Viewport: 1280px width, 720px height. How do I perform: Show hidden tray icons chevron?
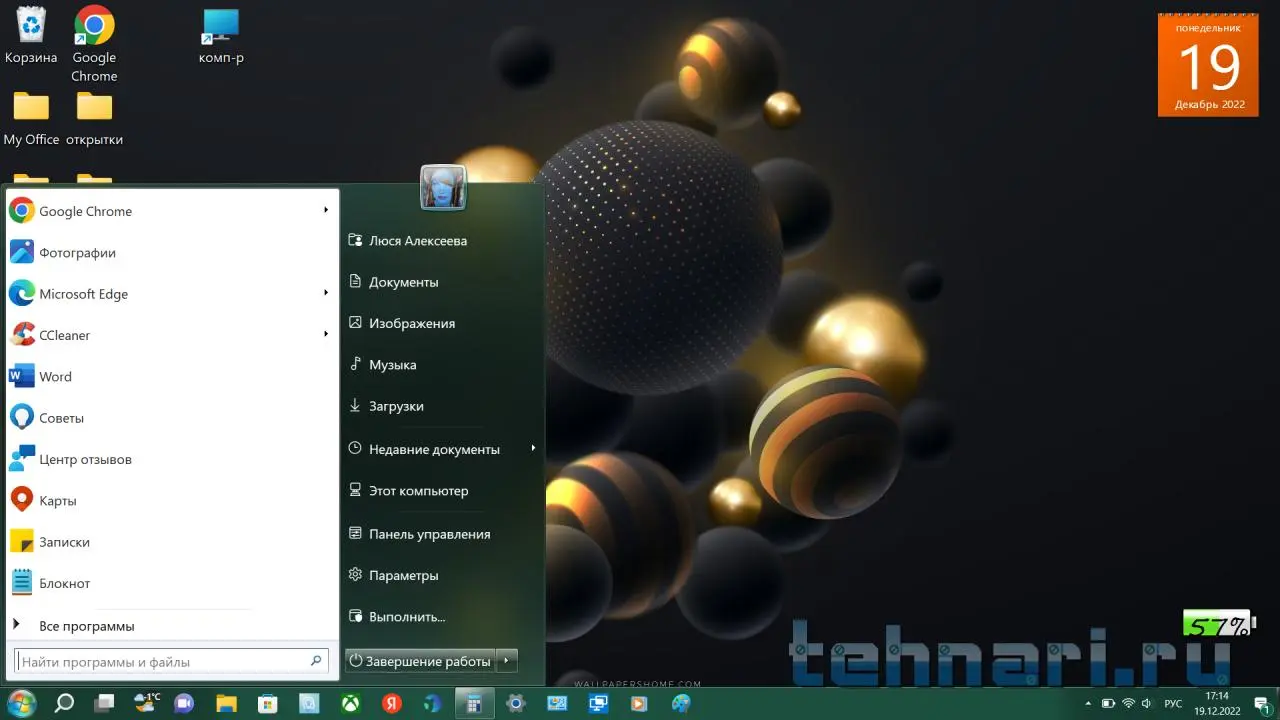[x=1089, y=703]
